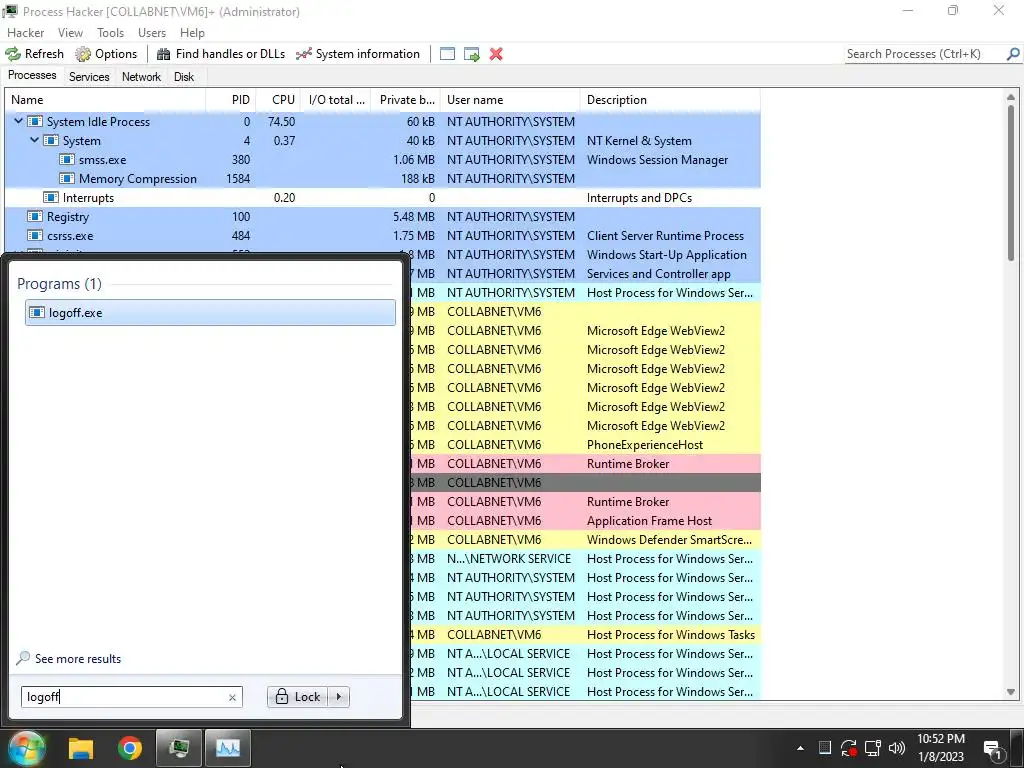Open the Help menu
This screenshot has height=768, width=1024.
coord(192,33)
